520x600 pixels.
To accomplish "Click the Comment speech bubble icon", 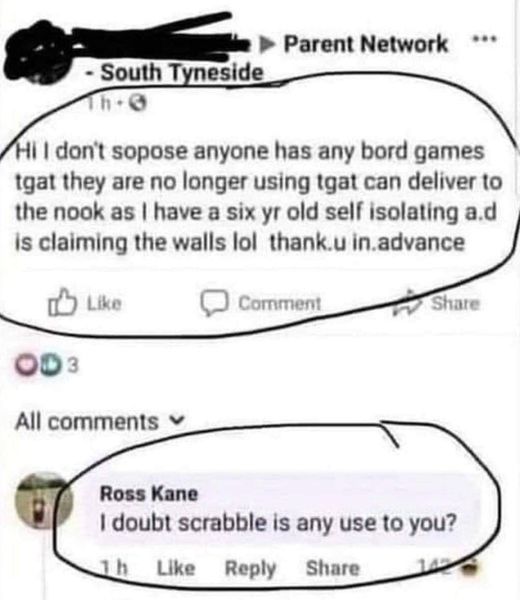I will click(215, 303).
